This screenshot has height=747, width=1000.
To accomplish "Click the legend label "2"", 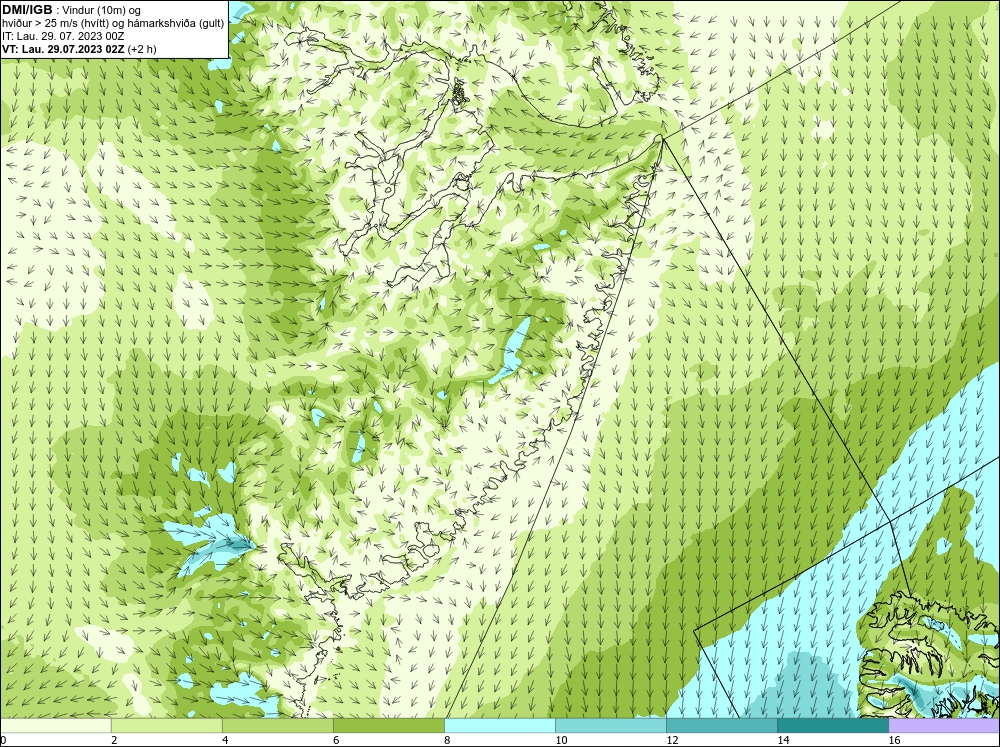I will pos(114,740).
